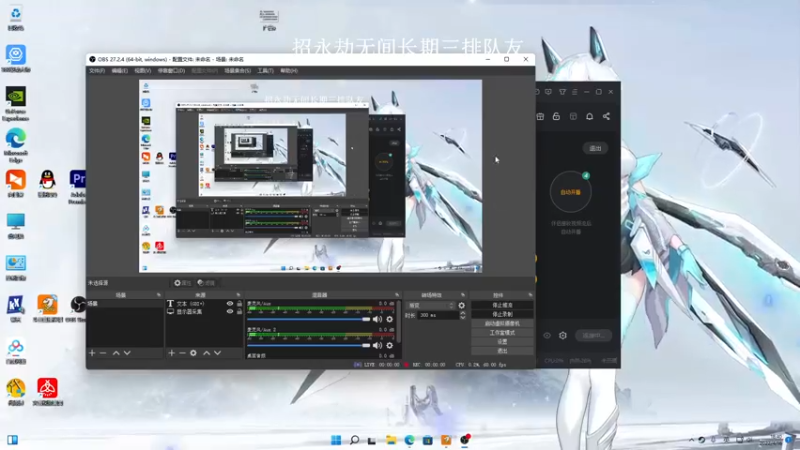Image resolution: width=800 pixels, height=450 pixels.
Task: Remove selected source with minus icon
Action: pos(182,353)
